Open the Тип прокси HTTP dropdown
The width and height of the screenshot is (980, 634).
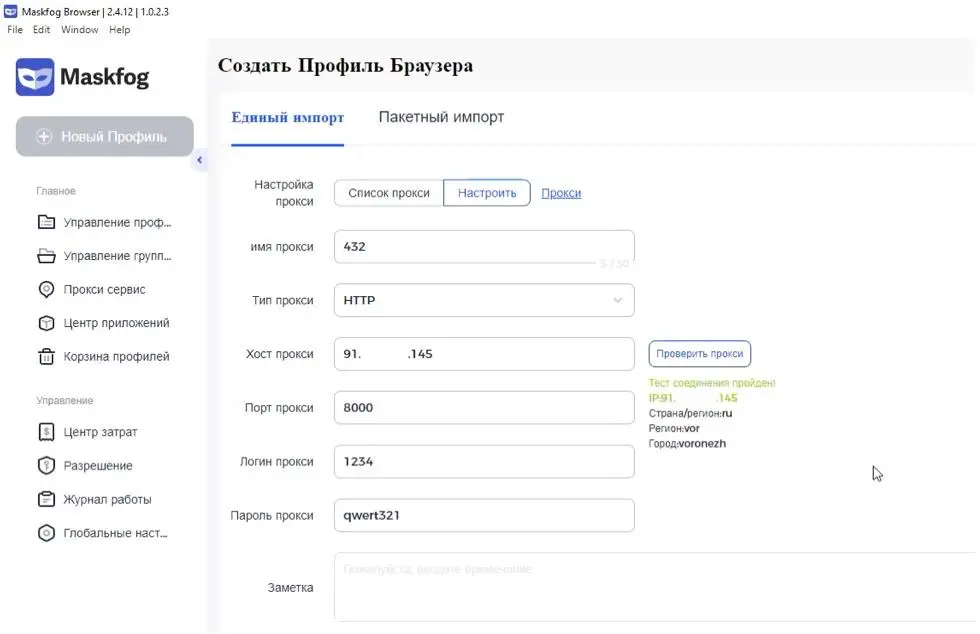(x=484, y=300)
